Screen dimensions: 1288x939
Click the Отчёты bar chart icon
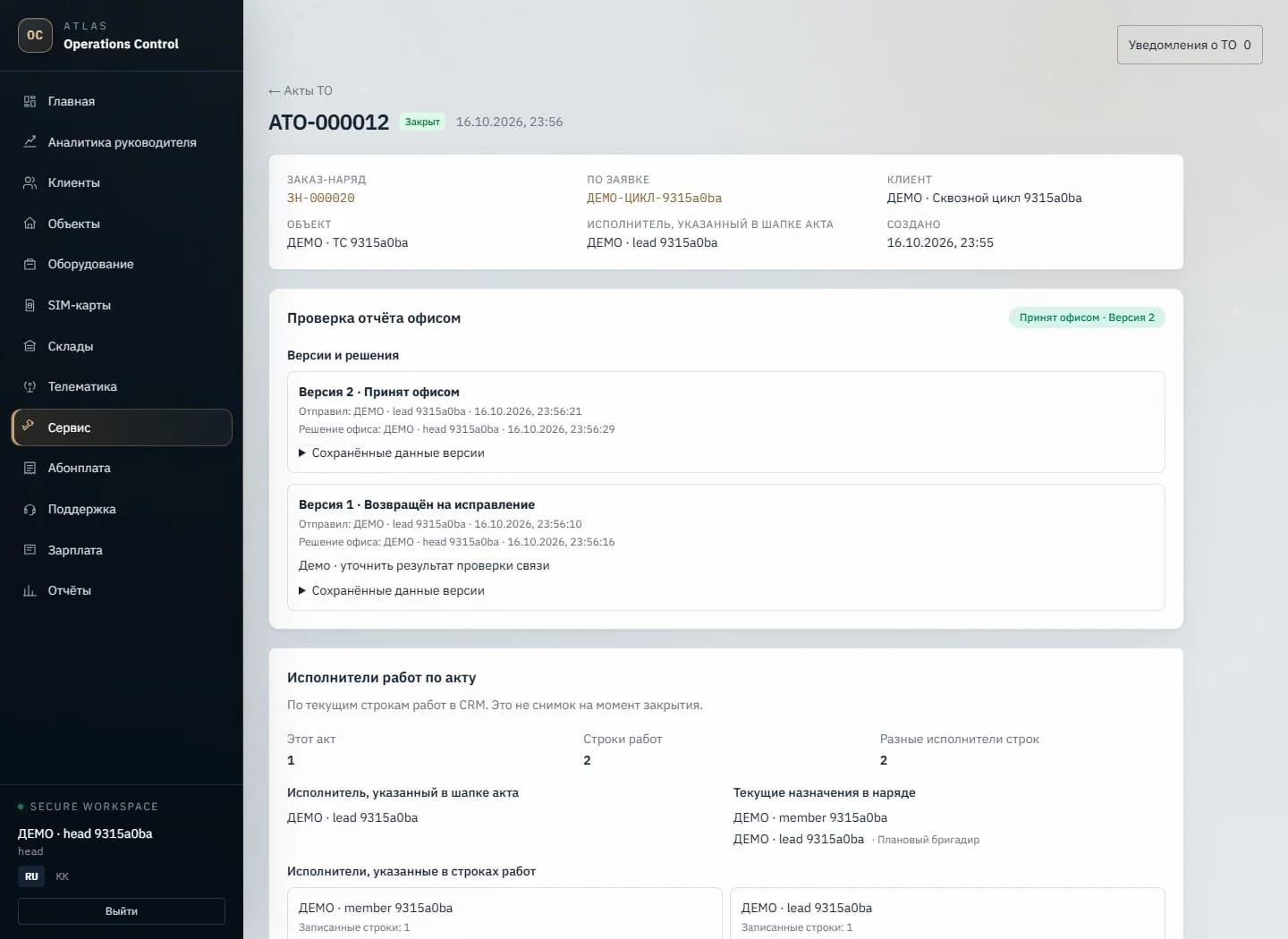click(30, 590)
